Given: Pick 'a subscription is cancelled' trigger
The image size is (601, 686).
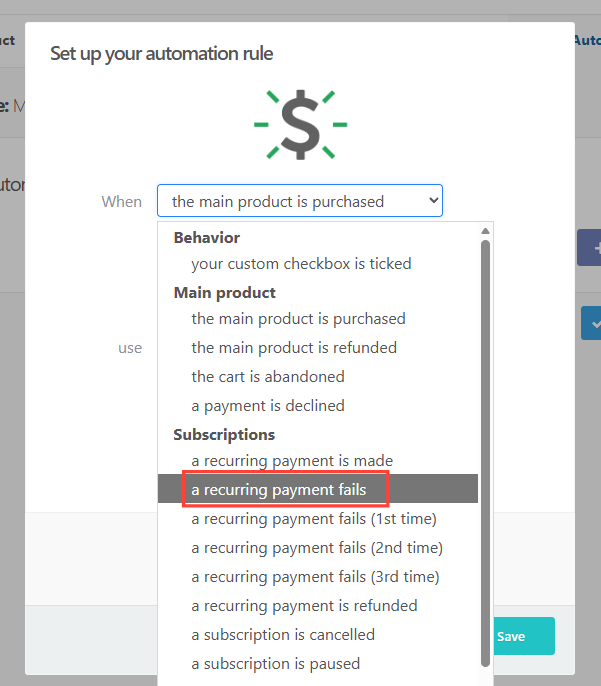Looking at the screenshot, I should 283,635.
